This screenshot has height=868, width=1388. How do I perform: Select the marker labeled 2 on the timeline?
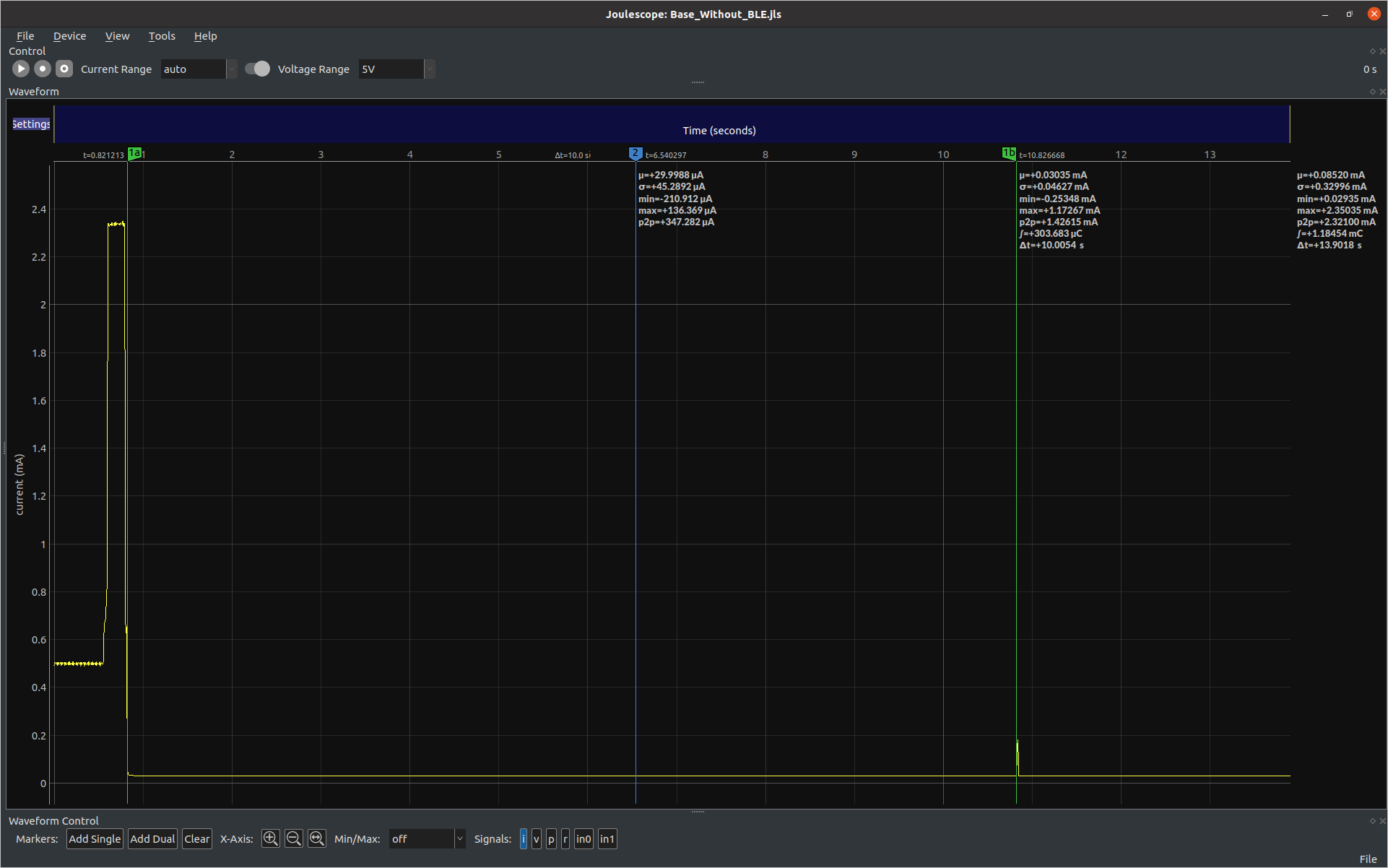[x=635, y=152]
